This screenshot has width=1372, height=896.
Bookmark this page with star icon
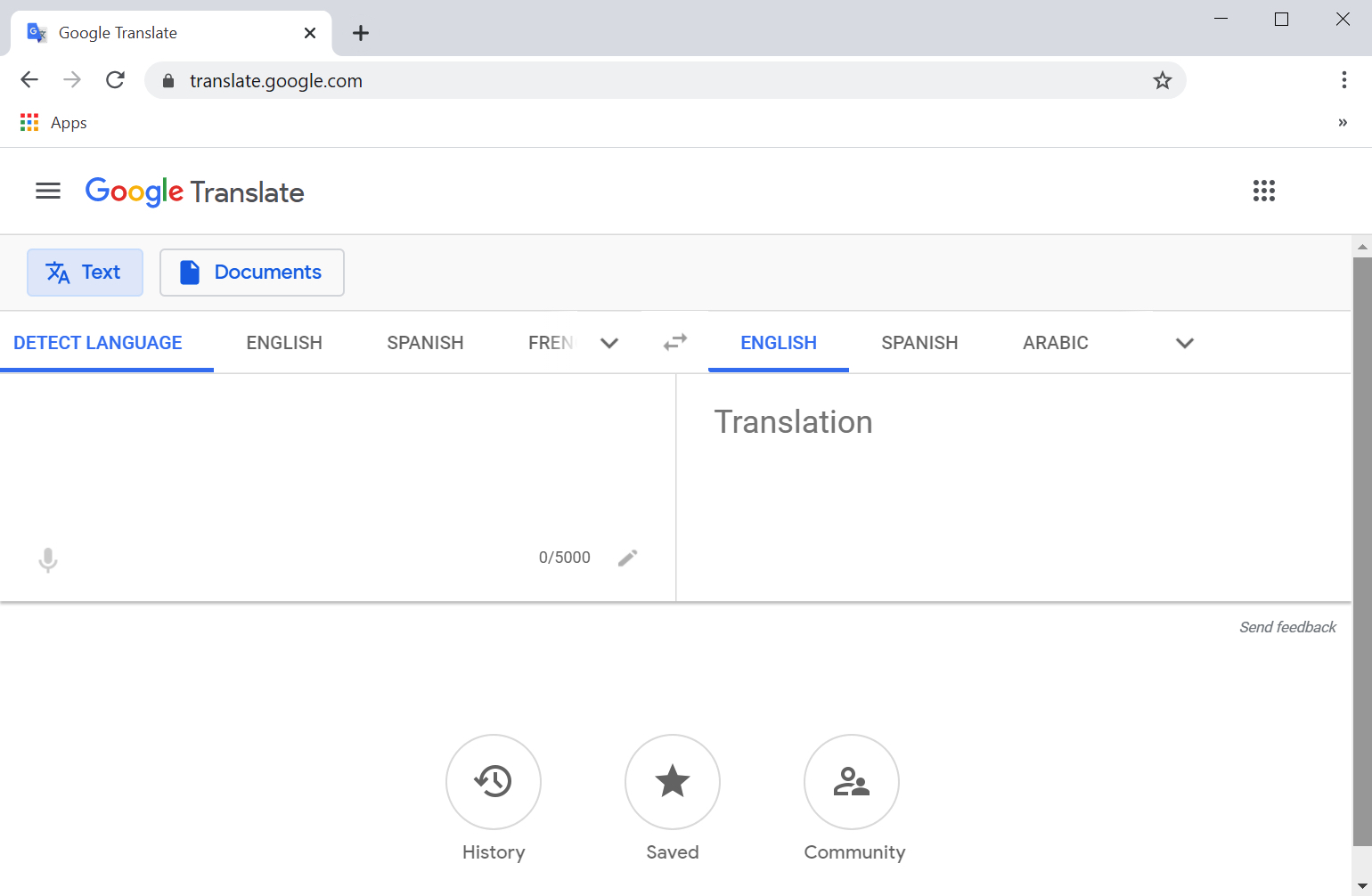pos(1162,80)
